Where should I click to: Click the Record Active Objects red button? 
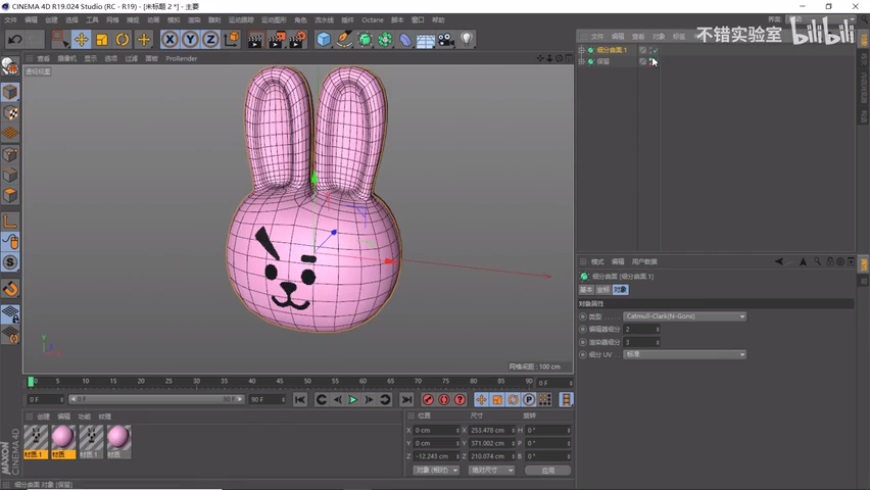pos(428,400)
